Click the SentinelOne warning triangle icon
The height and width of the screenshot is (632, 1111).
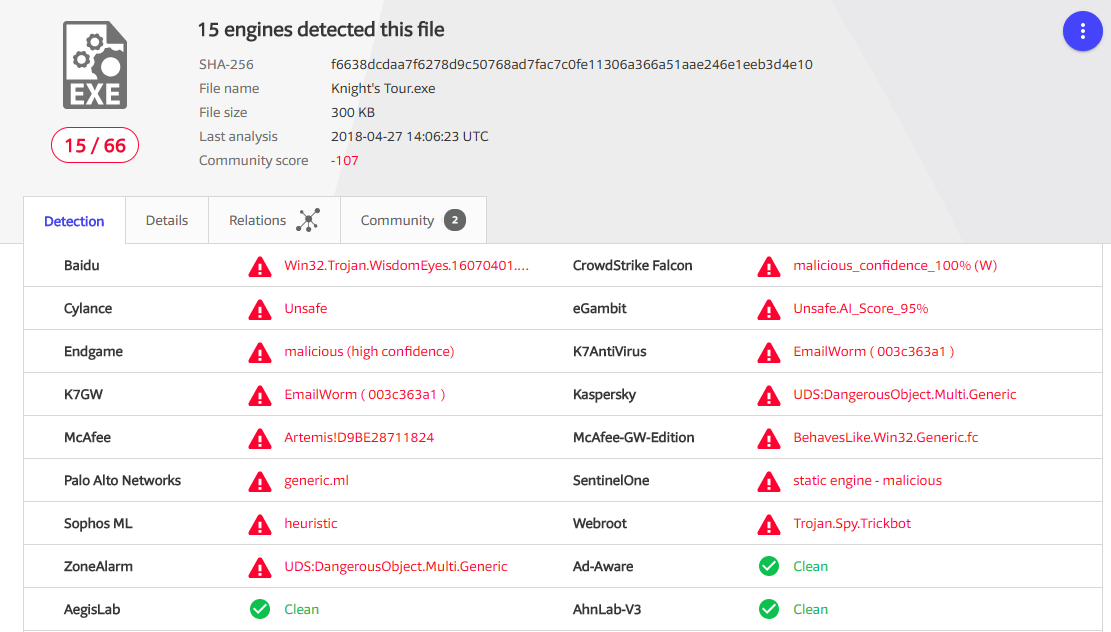[x=769, y=482]
